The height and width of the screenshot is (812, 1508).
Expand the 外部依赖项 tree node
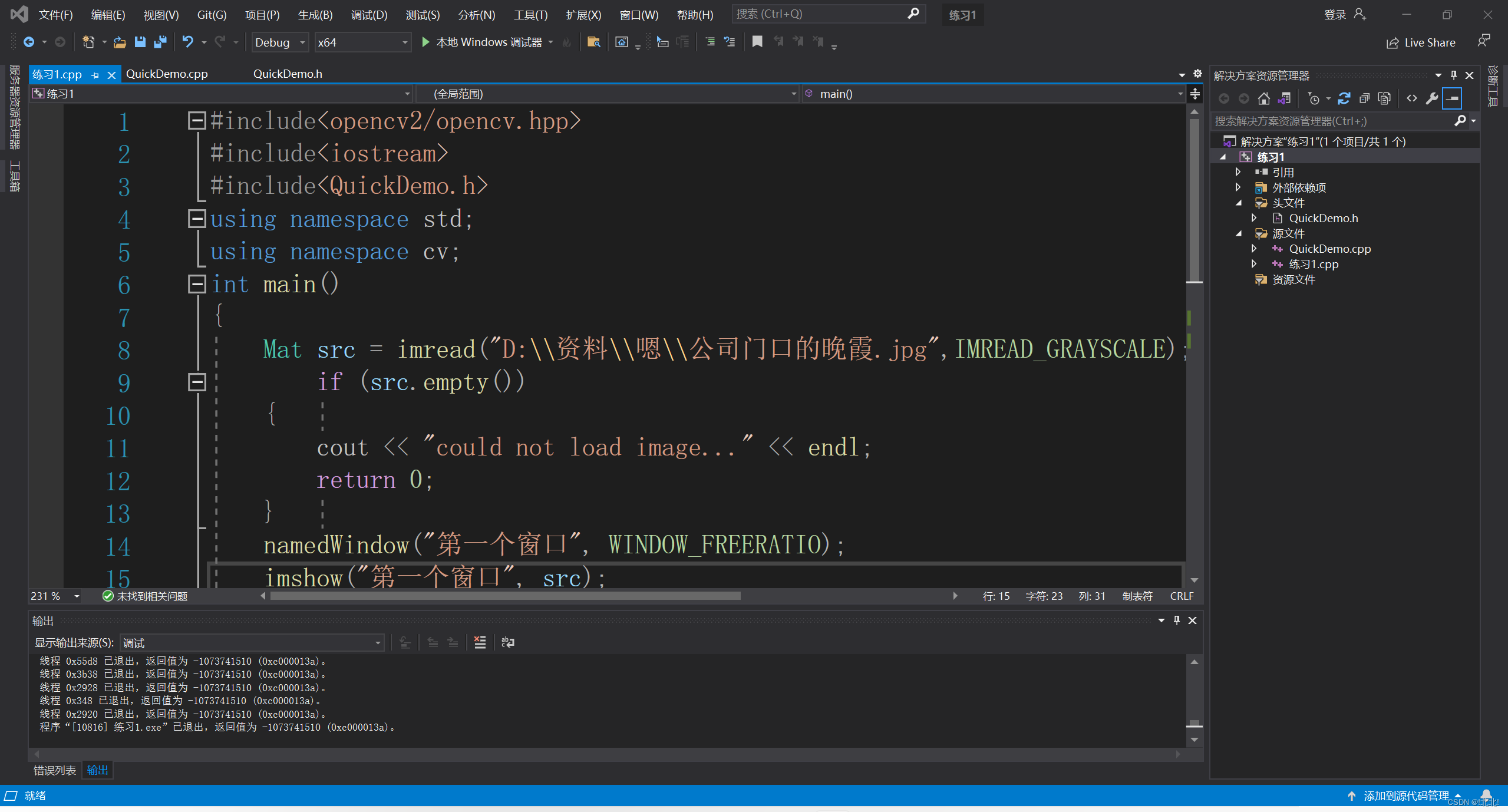coord(1238,187)
